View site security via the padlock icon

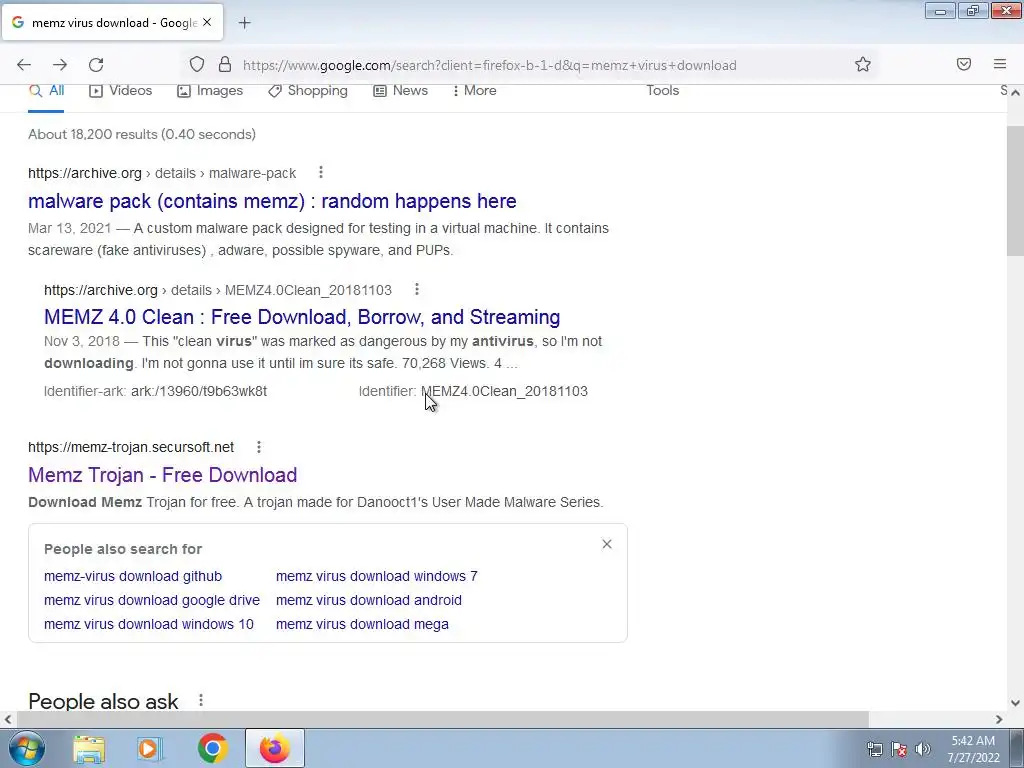(225, 64)
